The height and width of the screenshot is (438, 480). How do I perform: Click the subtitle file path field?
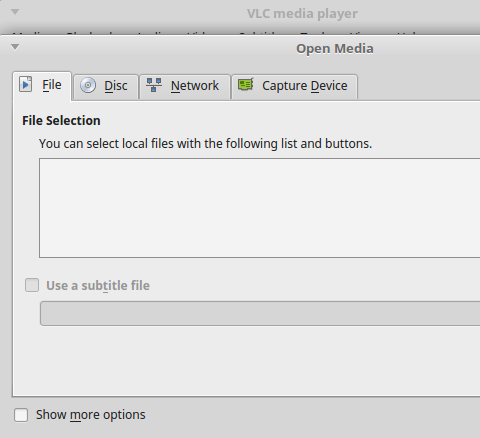pos(260,313)
